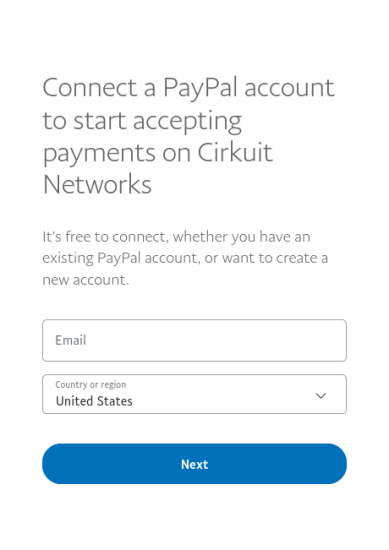The image size is (389, 550).
Task: Click the word 'PayPal' in the heading
Action: click(201, 88)
